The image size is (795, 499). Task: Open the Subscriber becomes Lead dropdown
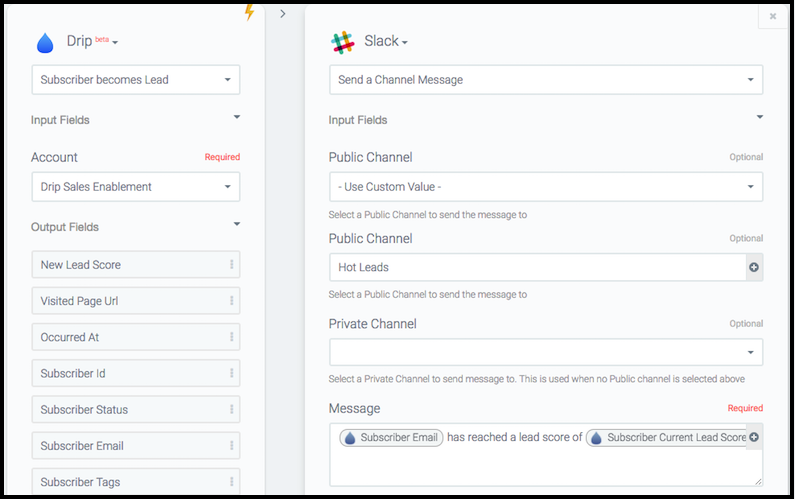[x=135, y=79]
